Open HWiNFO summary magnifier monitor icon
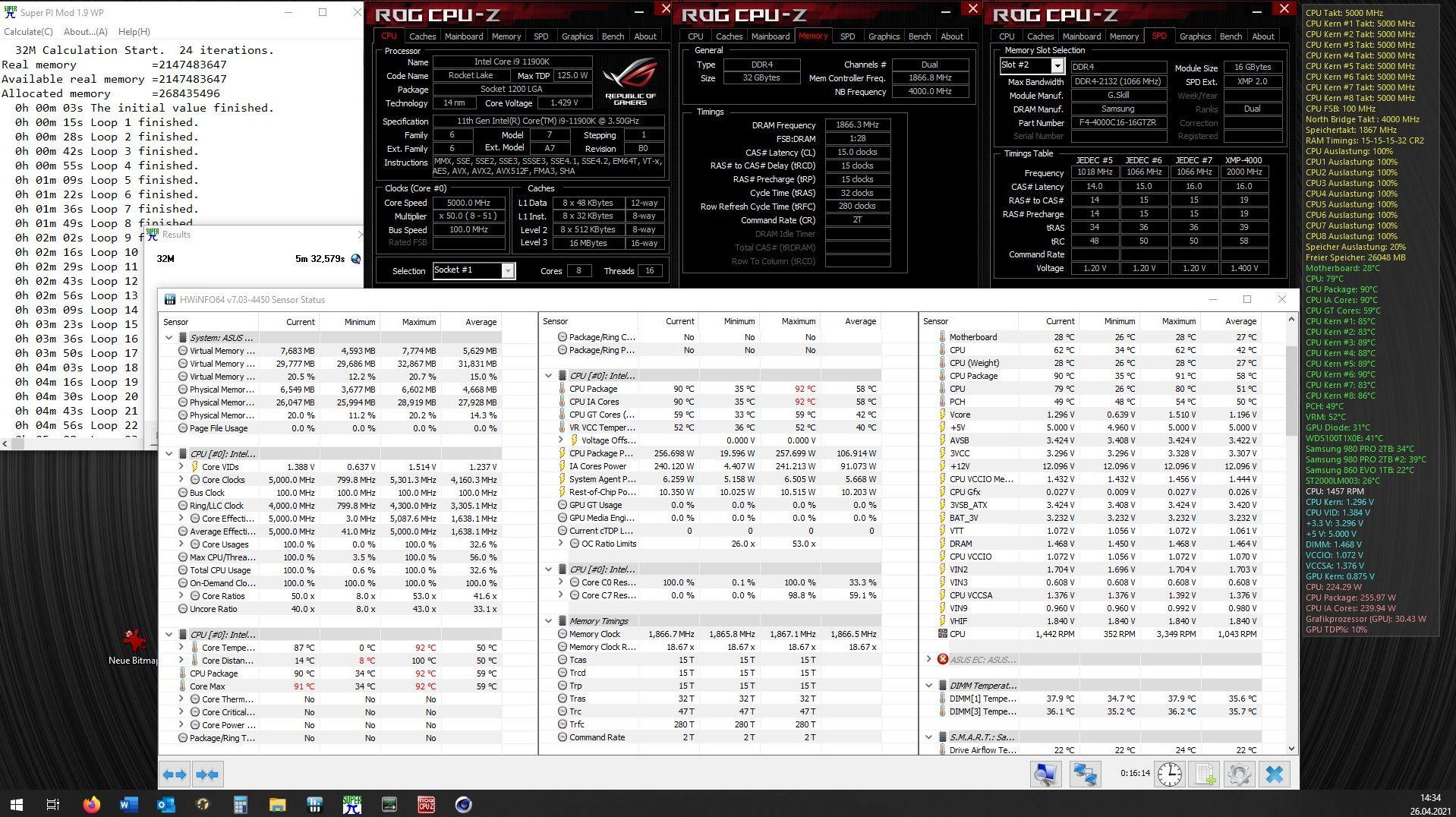The height and width of the screenshot is (817, 1456). point(1045,774)
